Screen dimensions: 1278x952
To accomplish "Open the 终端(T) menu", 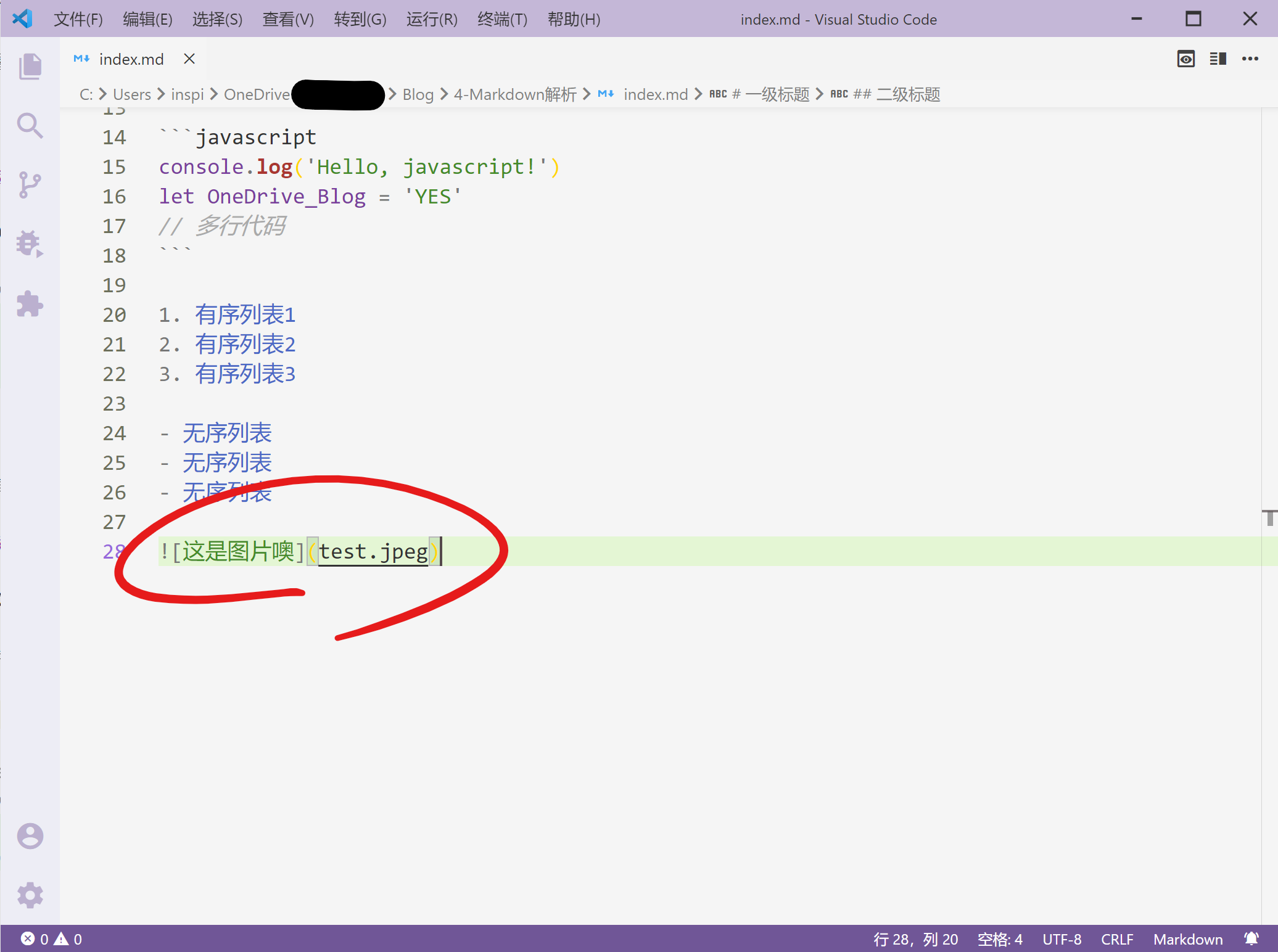I will [x=502, y=19].
